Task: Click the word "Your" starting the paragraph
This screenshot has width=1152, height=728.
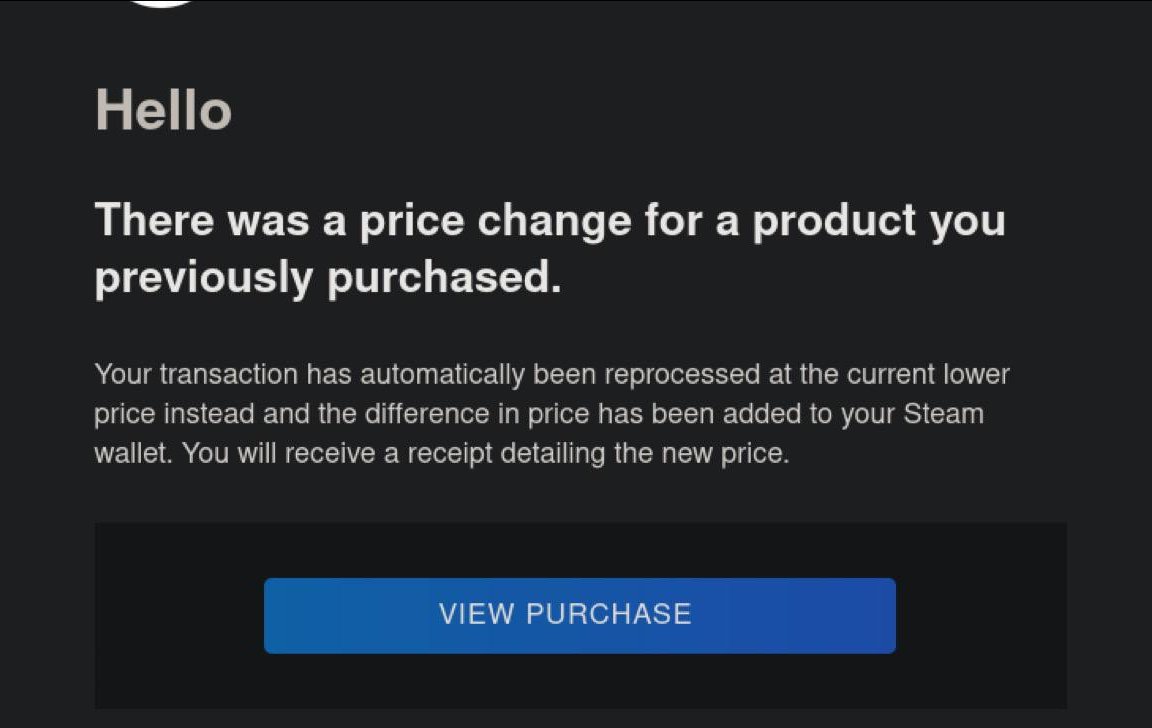Action: click(122, 375)
